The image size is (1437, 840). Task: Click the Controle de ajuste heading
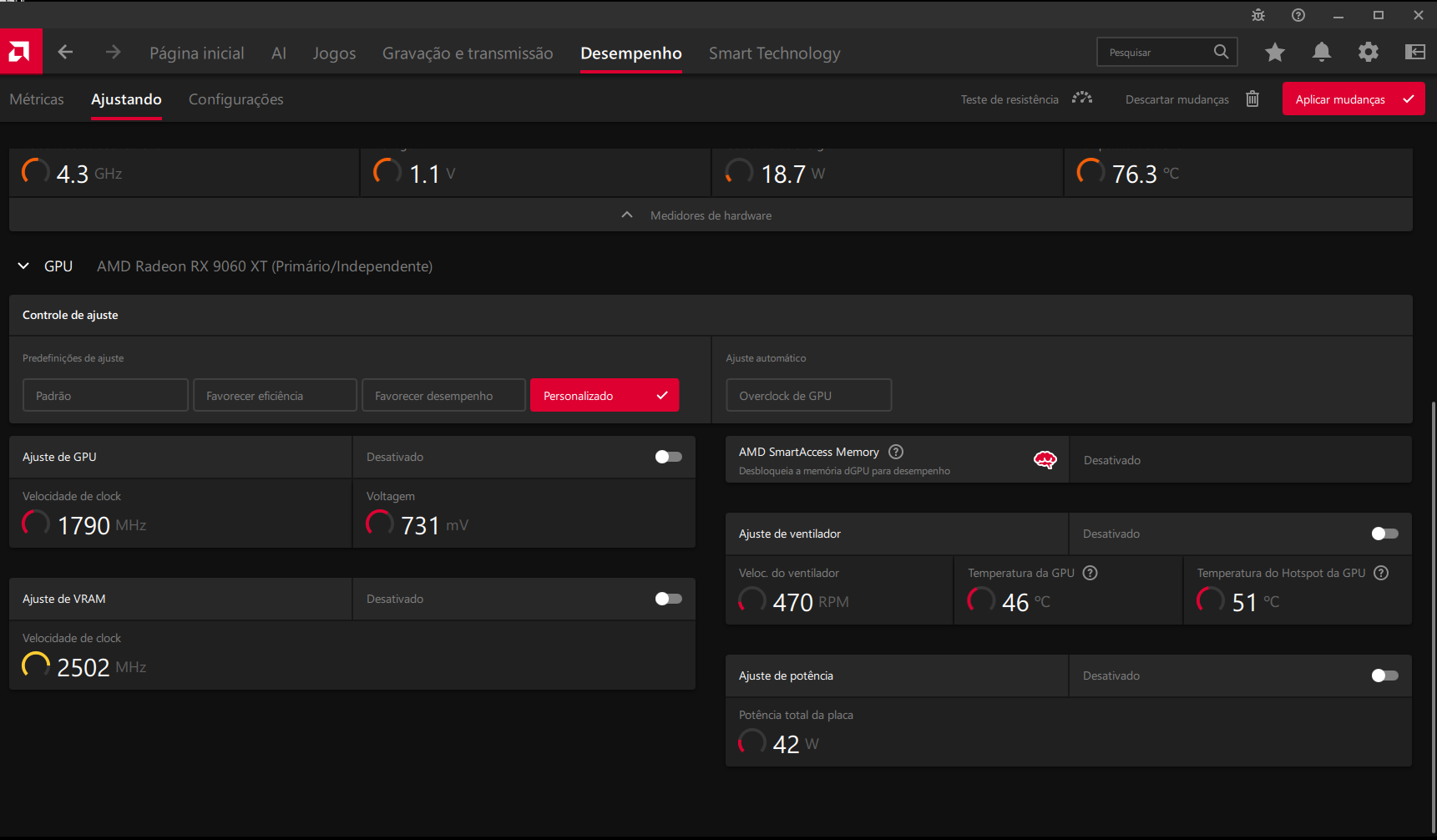tap(70, 315)
